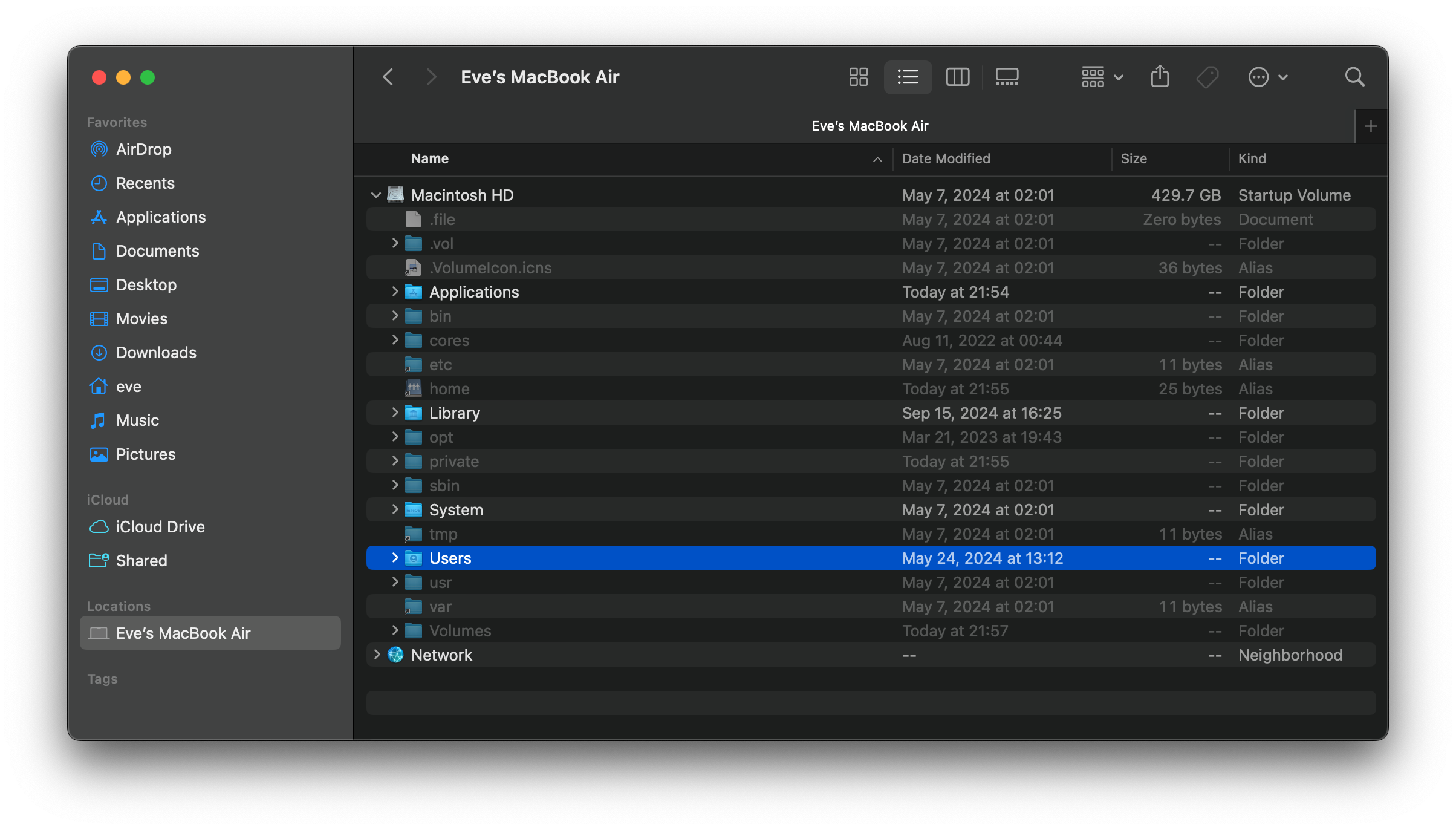
Task: Select list view mode button
Action: (908, 77)
